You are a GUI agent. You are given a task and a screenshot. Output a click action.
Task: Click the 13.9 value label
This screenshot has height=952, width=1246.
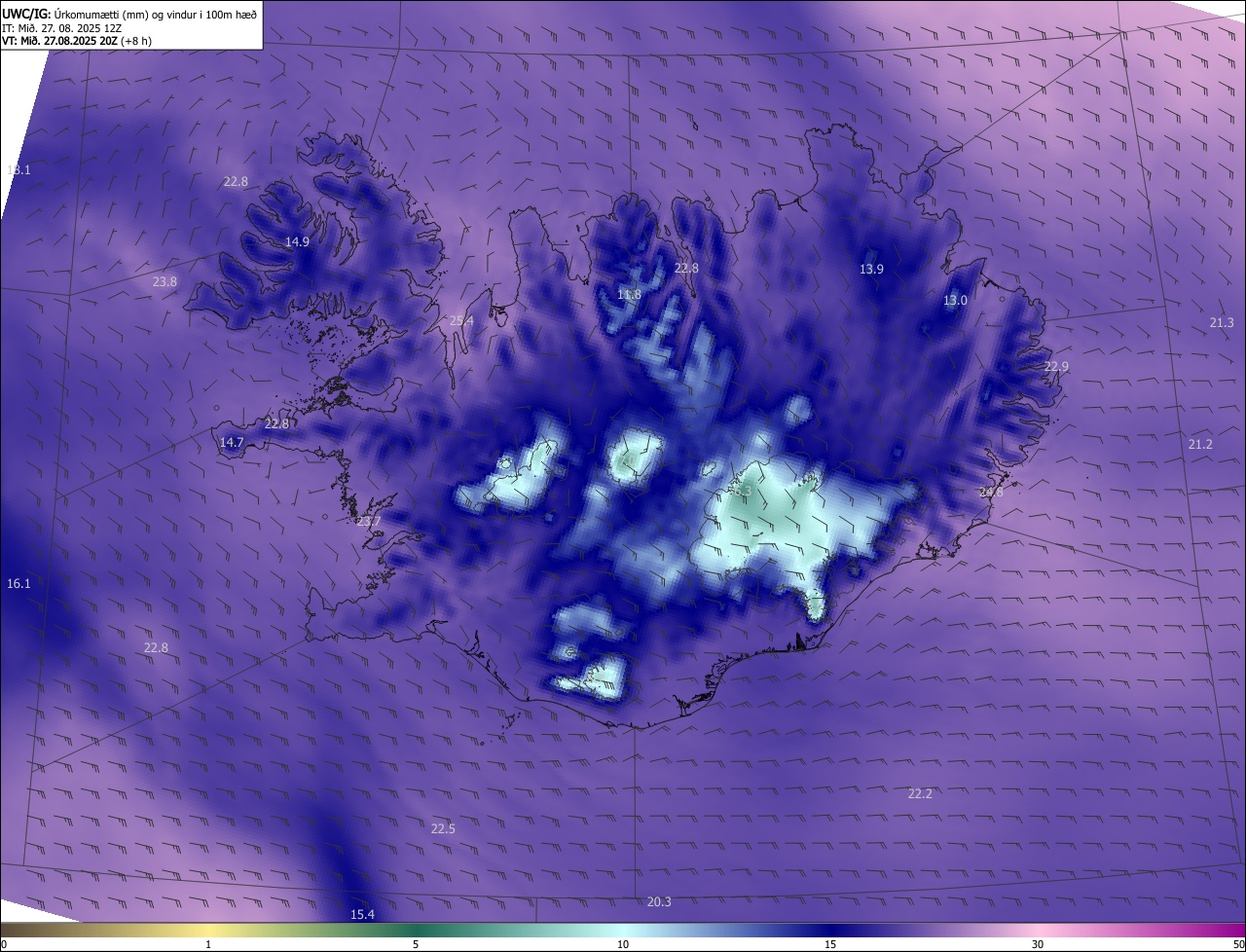871,269
